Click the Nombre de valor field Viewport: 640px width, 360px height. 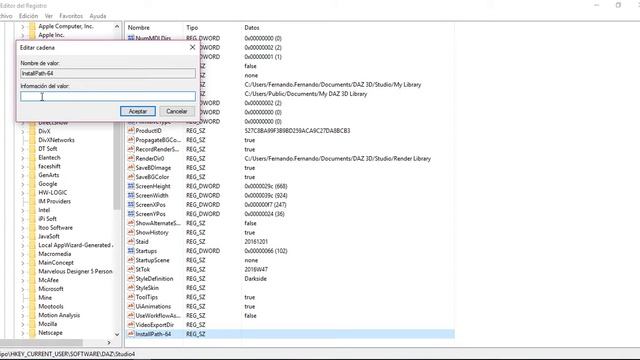[108, 73]
